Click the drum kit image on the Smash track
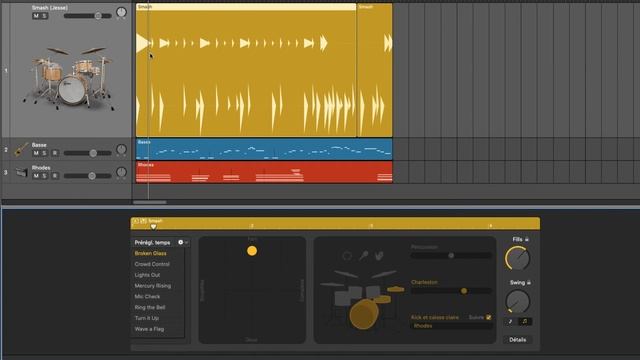640x360 pixels. [70, 78]
